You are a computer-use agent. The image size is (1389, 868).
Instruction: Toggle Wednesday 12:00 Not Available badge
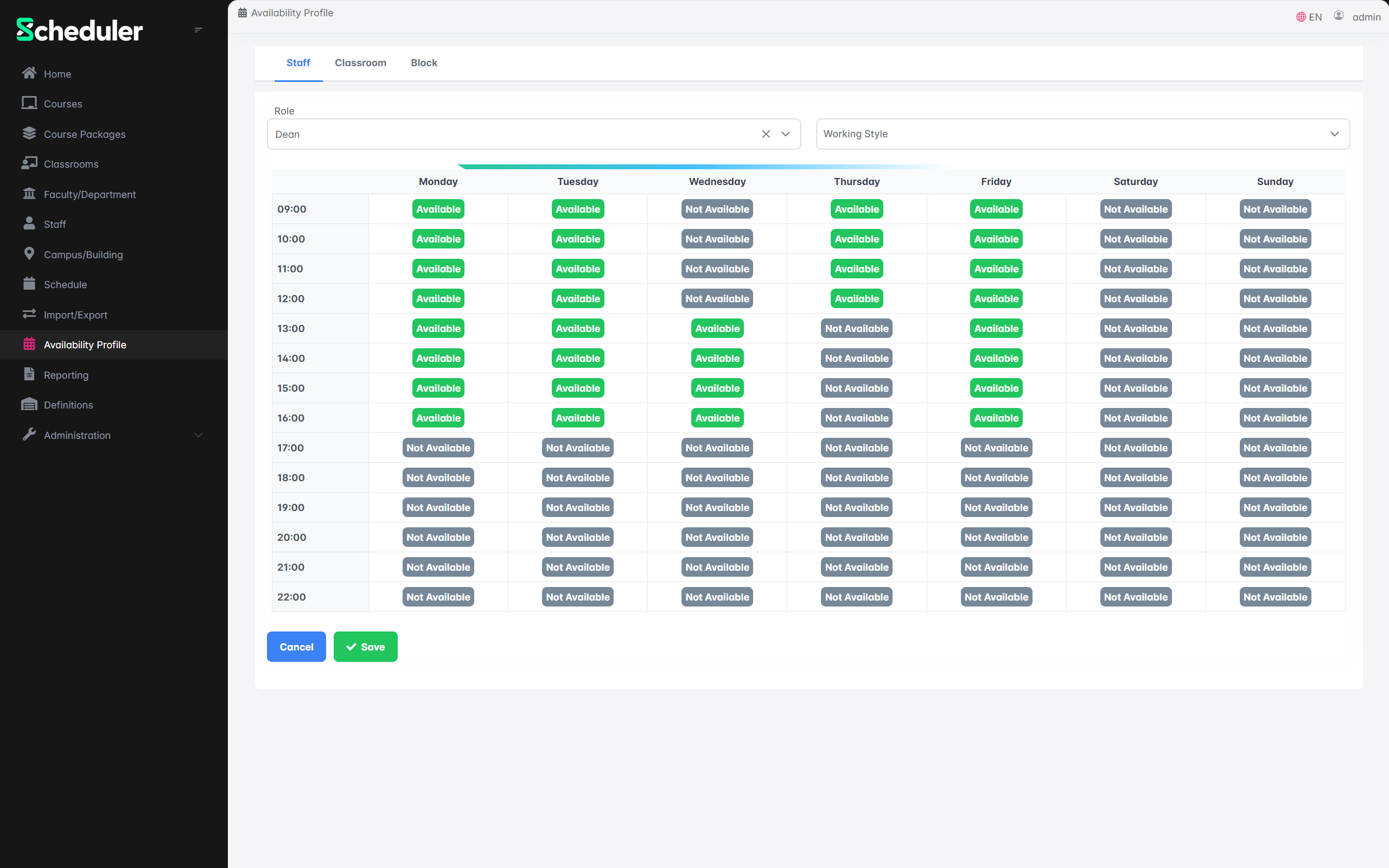tap(717, 298)
